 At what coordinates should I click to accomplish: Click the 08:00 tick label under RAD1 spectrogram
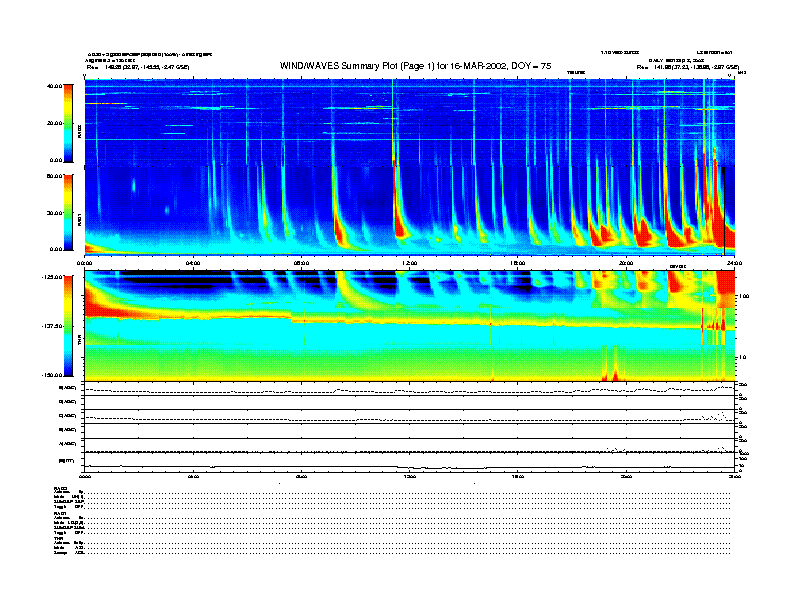pyautogui.click(x=301, y=263)
